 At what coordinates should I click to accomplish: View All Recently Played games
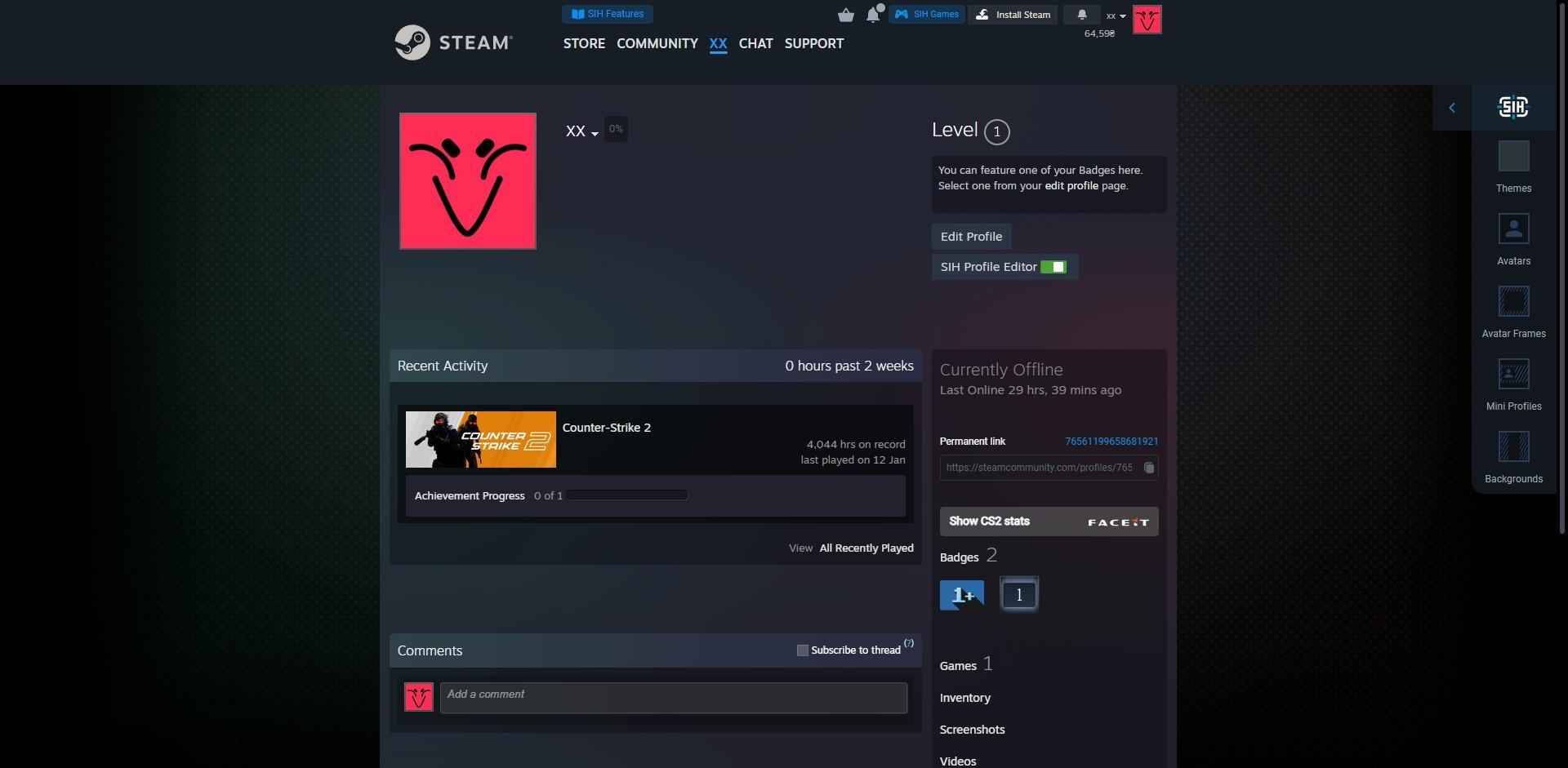866,548
